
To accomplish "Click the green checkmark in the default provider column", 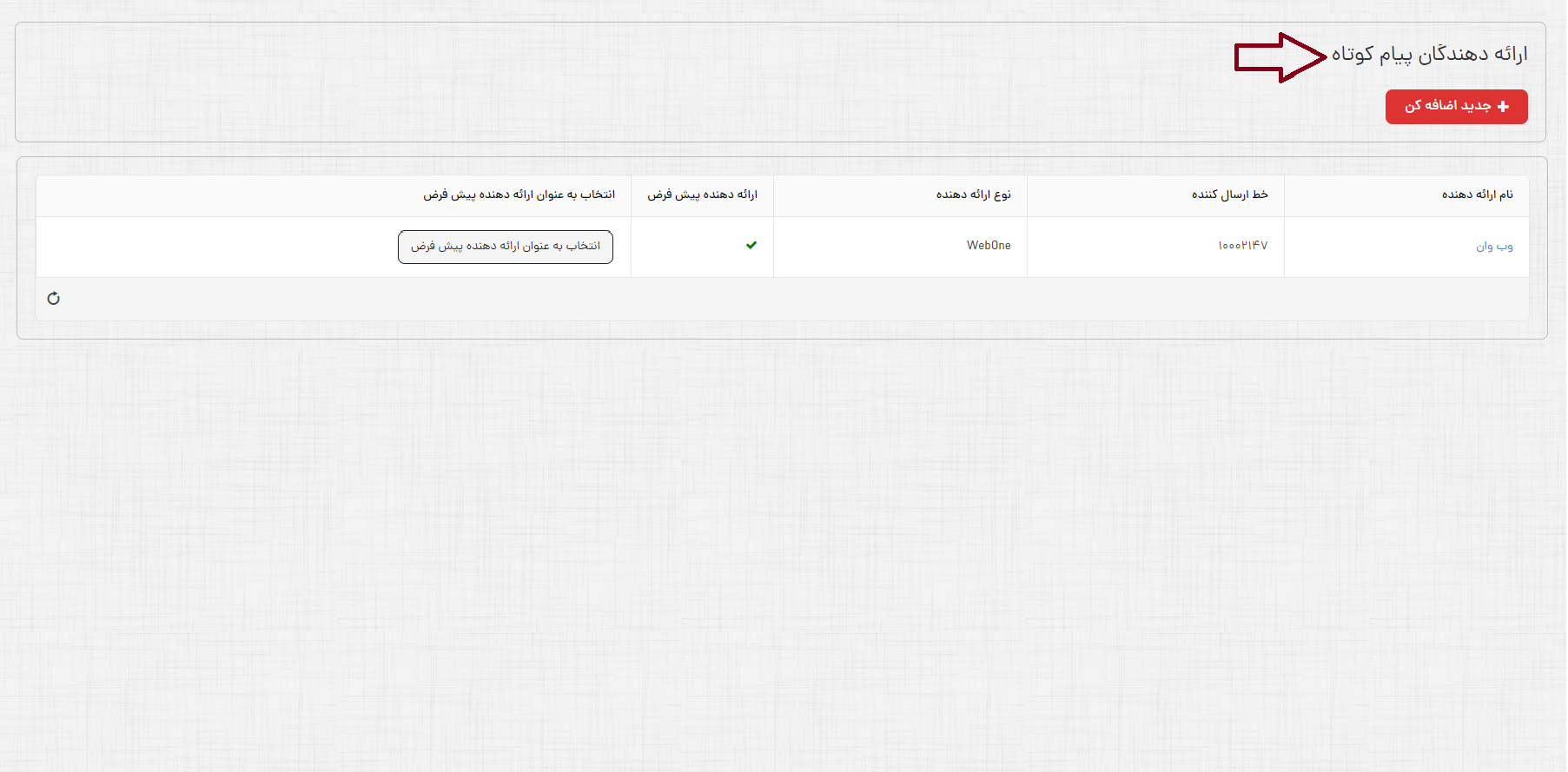I will 751,246.
